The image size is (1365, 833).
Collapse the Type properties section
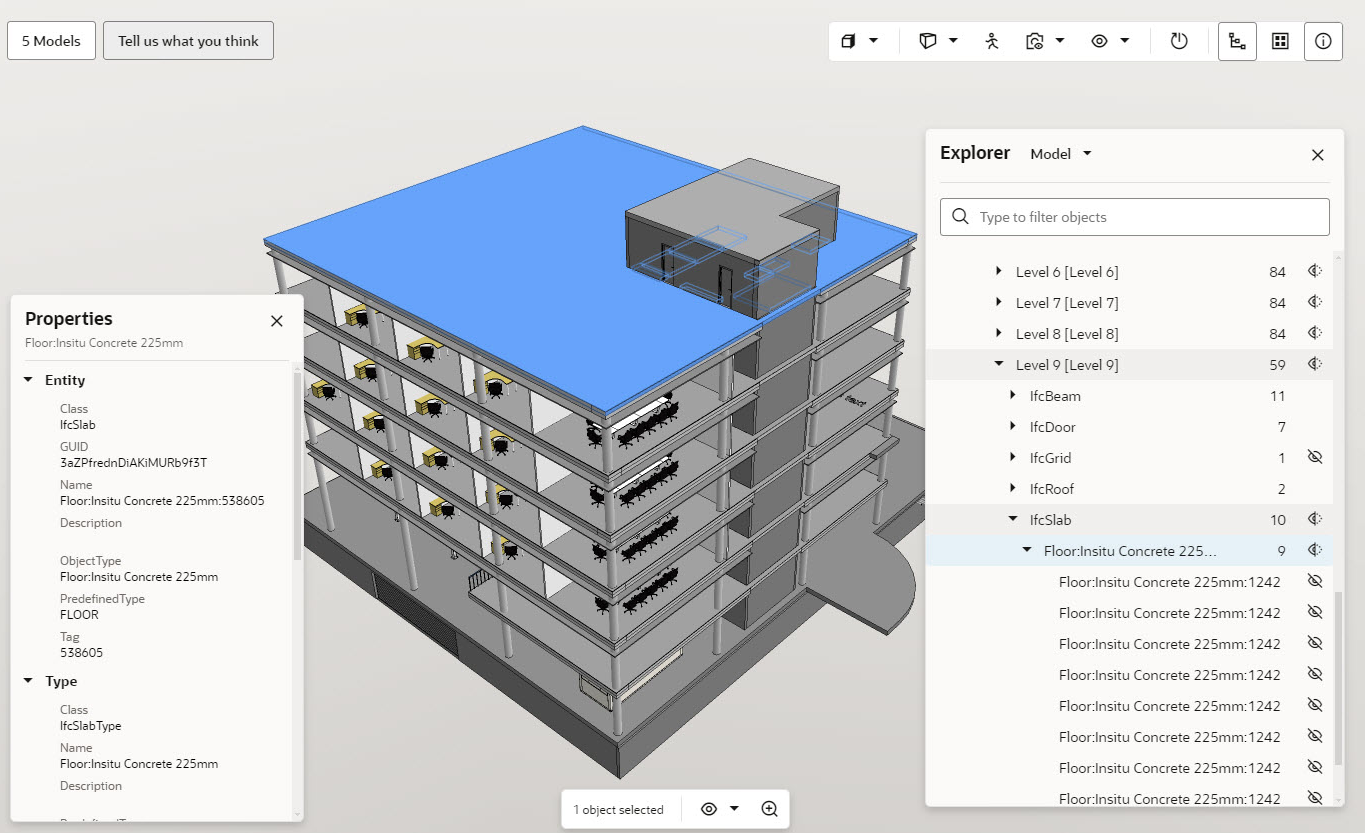coord(27,681)
